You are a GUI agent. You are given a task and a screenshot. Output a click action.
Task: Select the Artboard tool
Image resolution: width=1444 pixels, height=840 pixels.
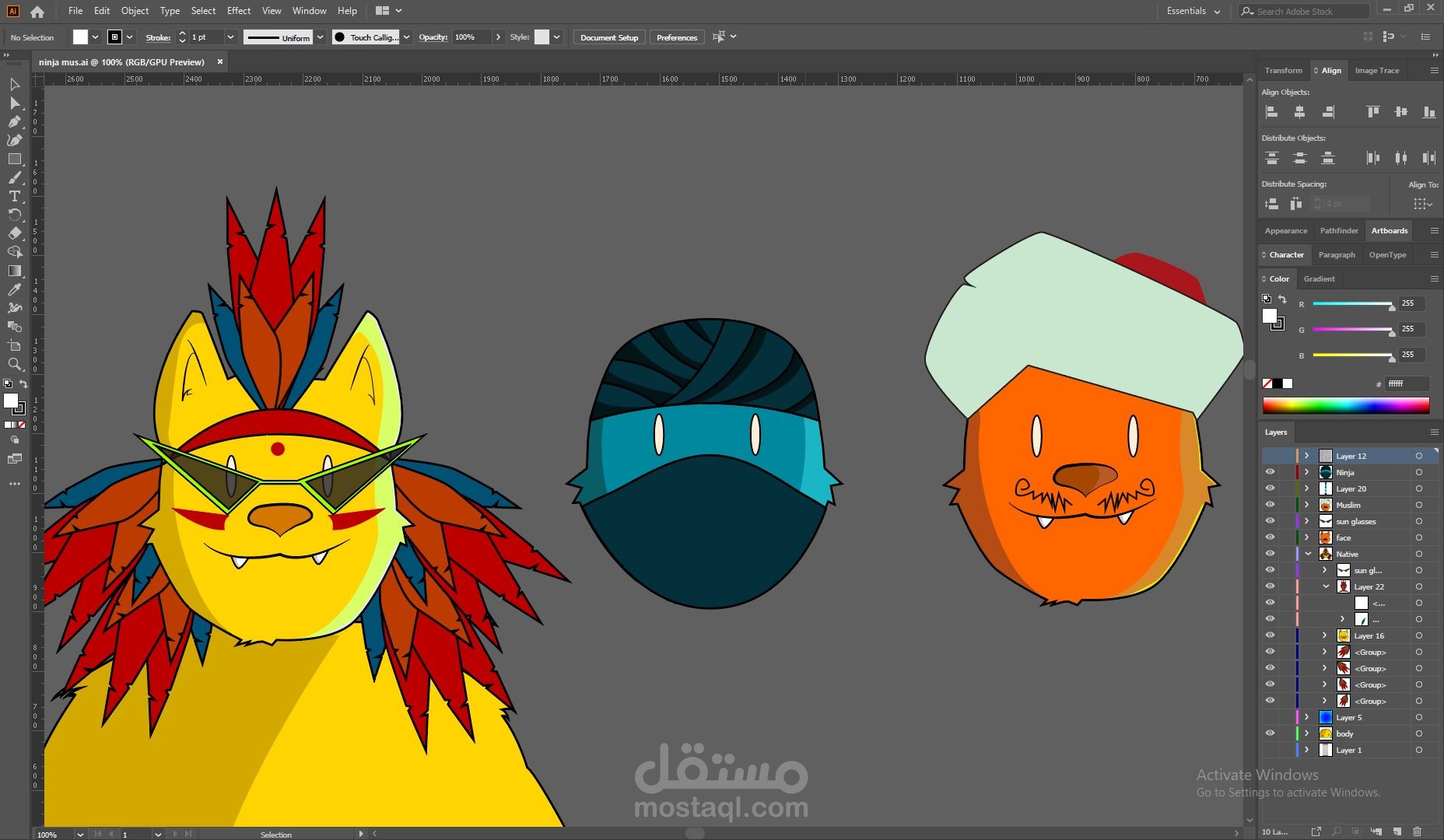tap(15, 345)
